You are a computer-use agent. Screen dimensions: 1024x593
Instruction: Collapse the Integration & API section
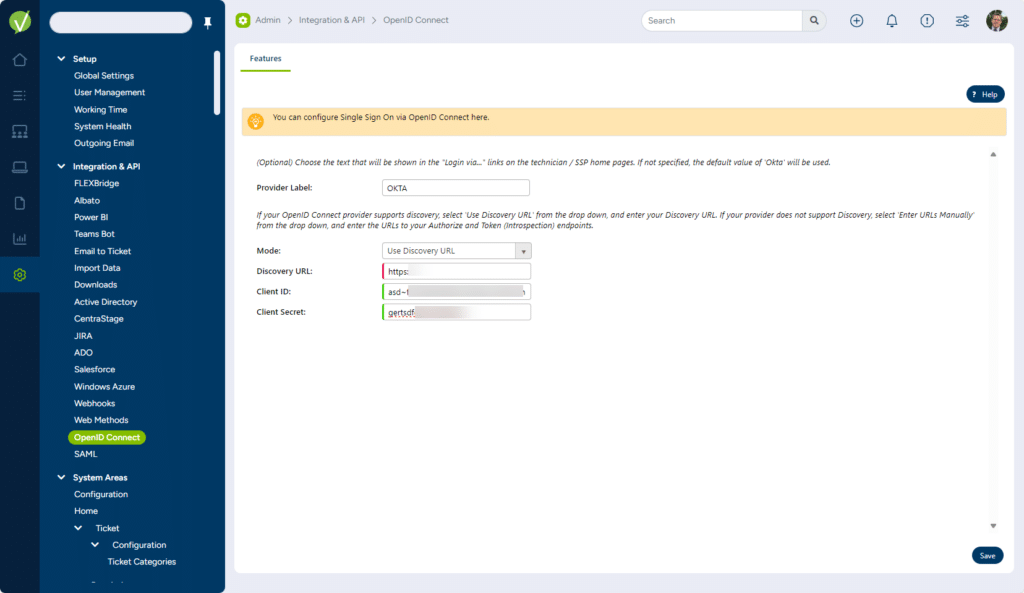point(61,166)
